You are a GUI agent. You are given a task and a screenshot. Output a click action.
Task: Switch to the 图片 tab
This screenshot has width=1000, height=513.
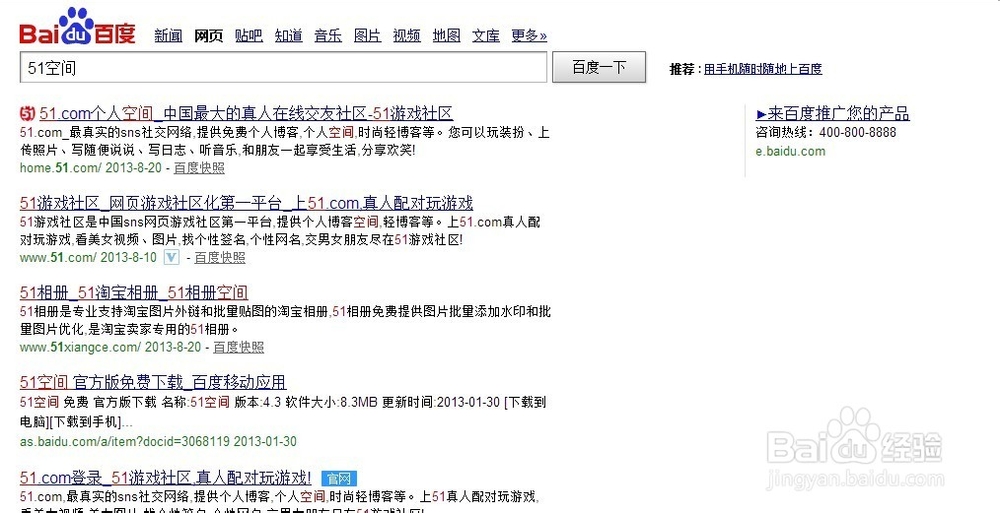367,36
